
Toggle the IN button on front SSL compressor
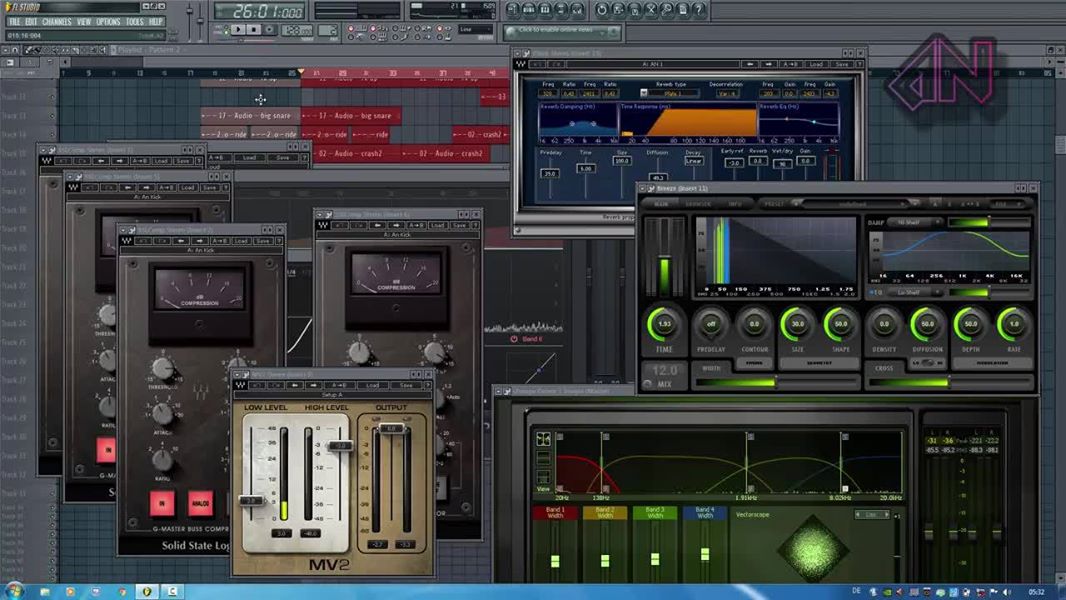pyautogui.click(x=162, y=504)
